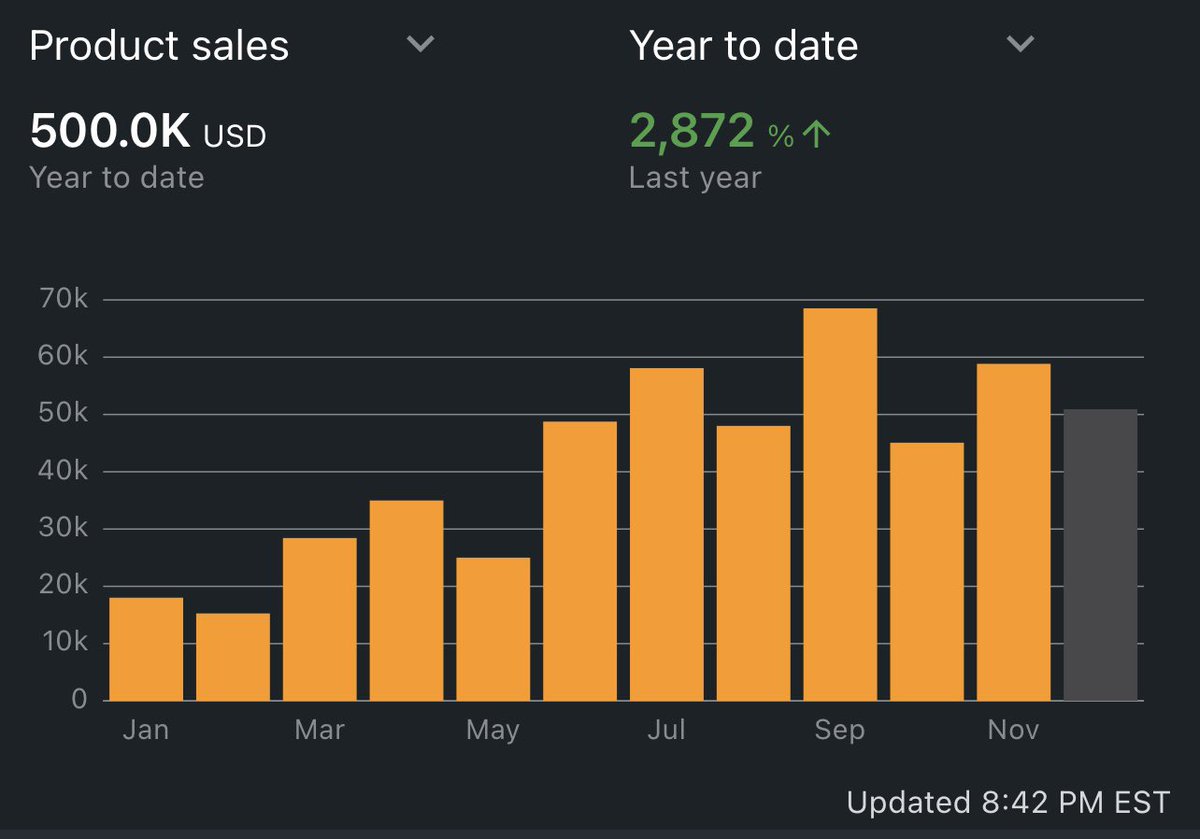Image resolution: width=1200 pixels, height=839 pixels.
Task: Select the Product sales metric label
Action: tap(159, 46)
